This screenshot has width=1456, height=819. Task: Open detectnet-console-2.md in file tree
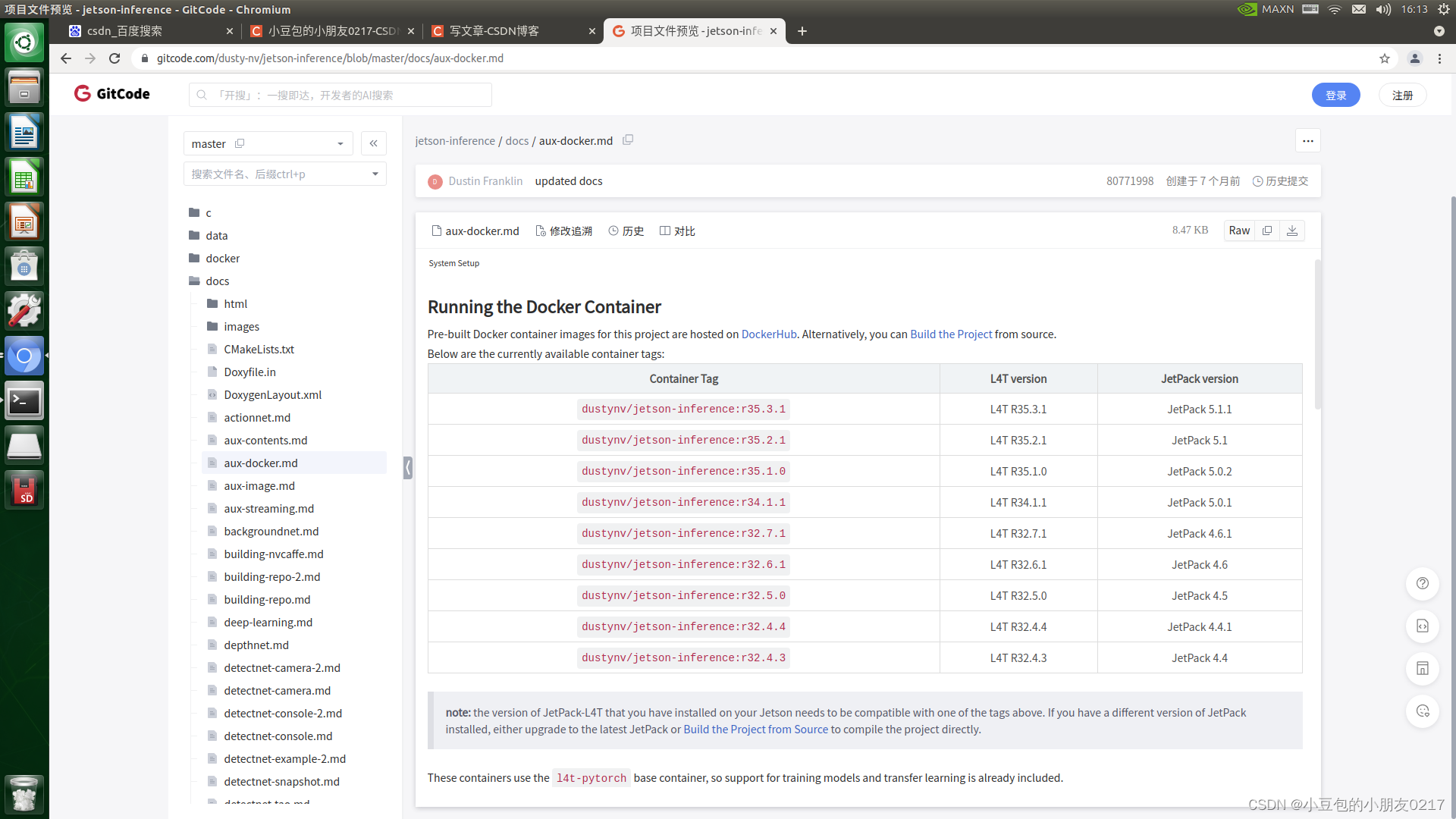tap(283, 713)
